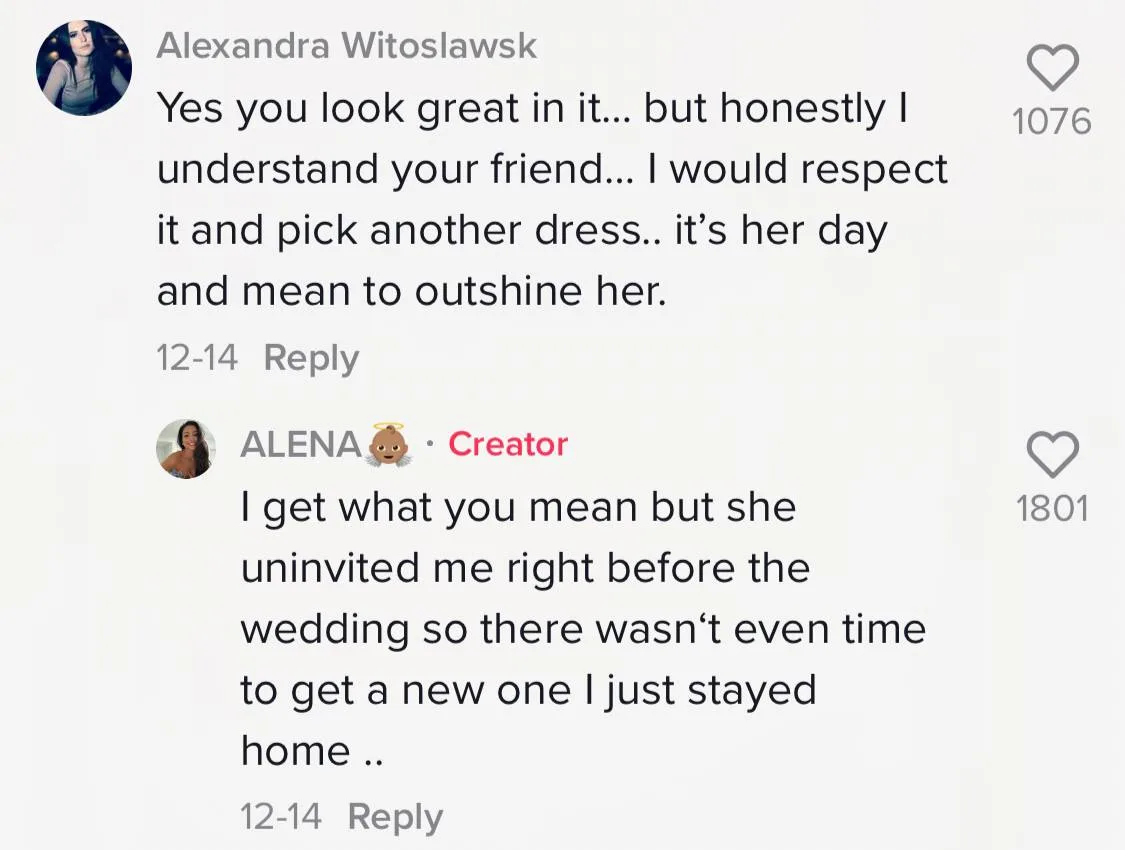Viewport: 1125px width, 850px height.
Task: Click the text 'and mean to outshine her.'
Action: click(x=411, y=291)
